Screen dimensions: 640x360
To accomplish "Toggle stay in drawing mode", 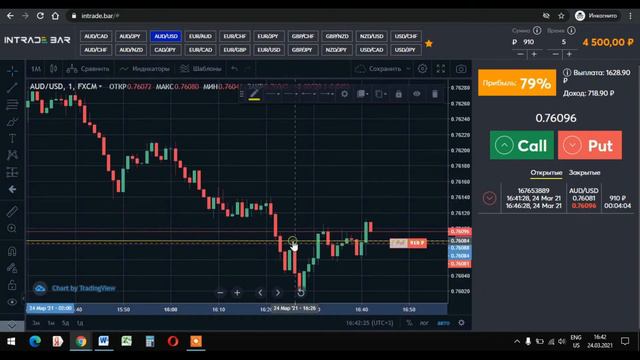I will click(x=12, y=268).
